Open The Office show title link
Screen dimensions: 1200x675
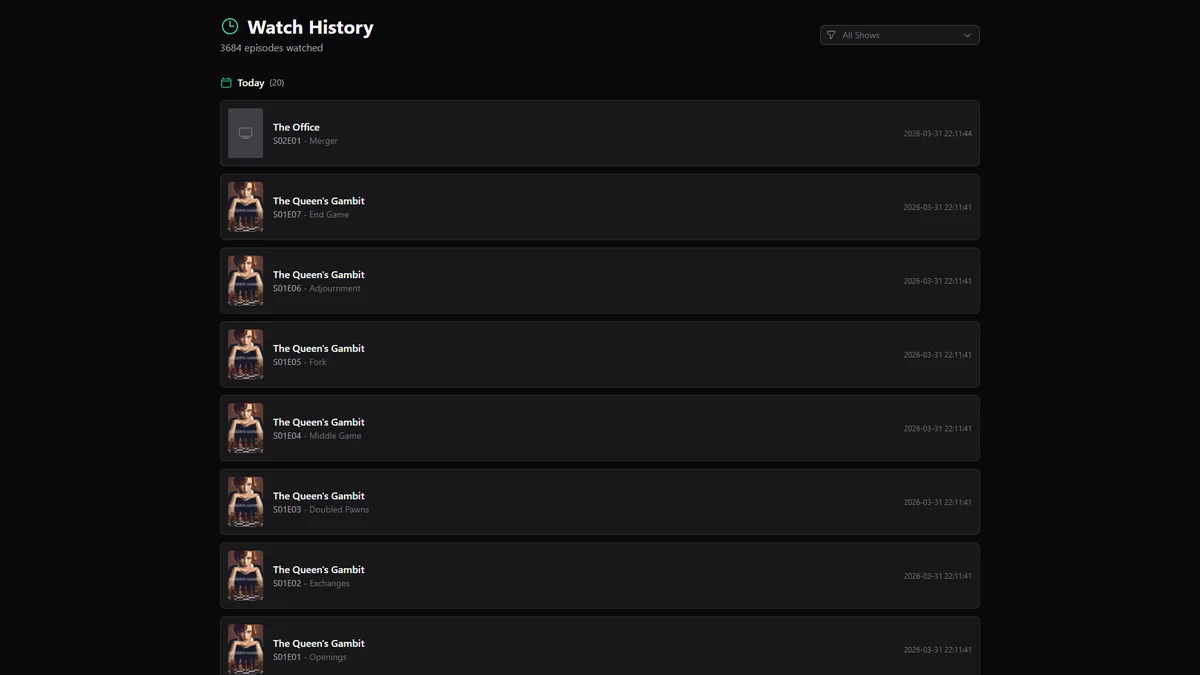296,127
